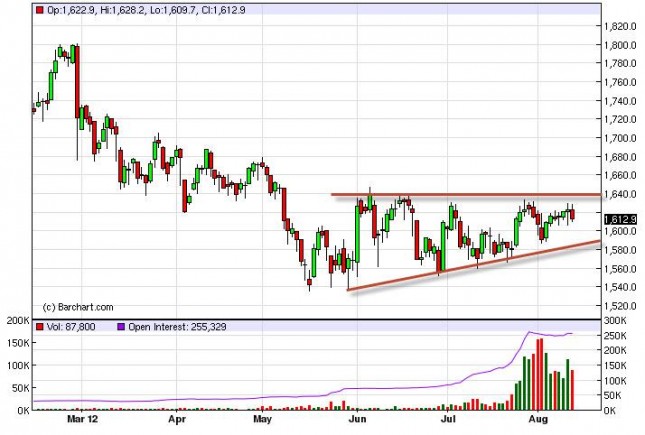Click the 1,560.0 price axis label

coord(620,268)
